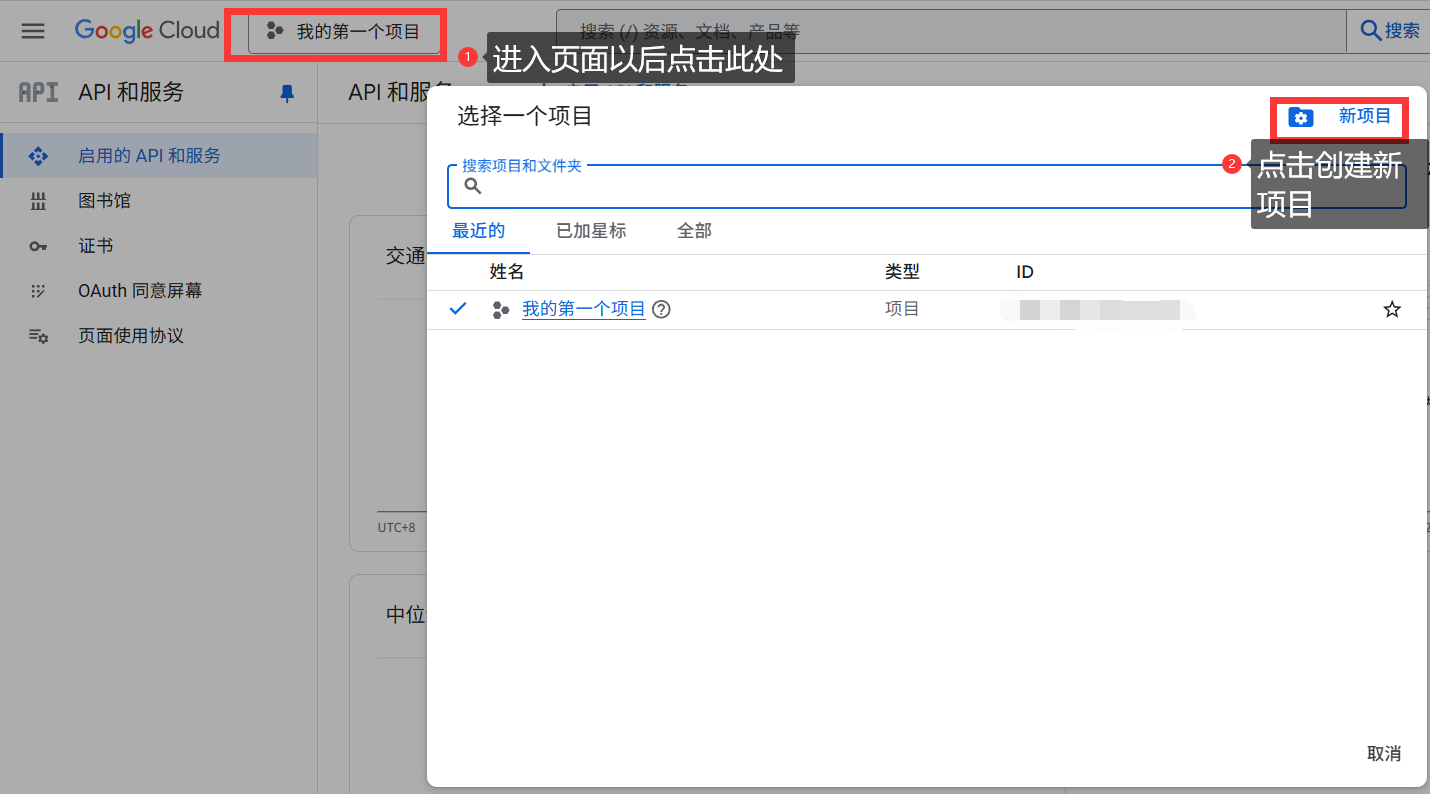Click the help icon next to 我的第一个项目
The height and width of the screenshot is (794, 1430).
coord(661,310)
